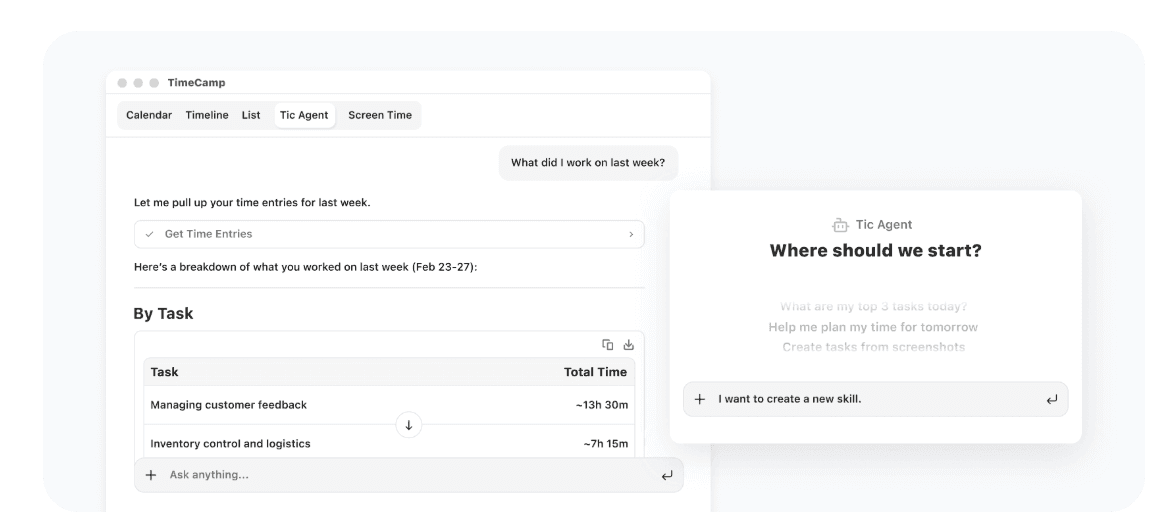Click the scroll-down arrow circle button

(x=409, y=425)
